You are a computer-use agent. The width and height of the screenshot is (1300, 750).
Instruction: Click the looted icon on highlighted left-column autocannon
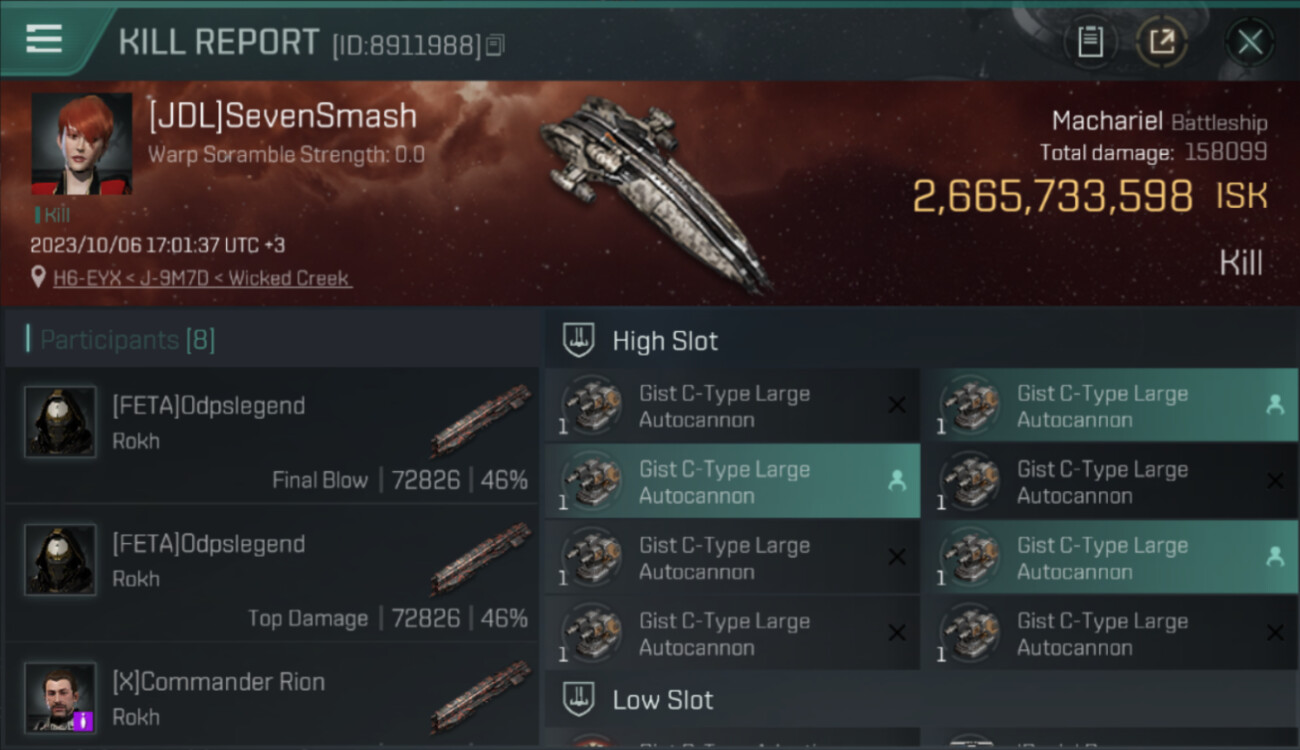tap(897, 481)
